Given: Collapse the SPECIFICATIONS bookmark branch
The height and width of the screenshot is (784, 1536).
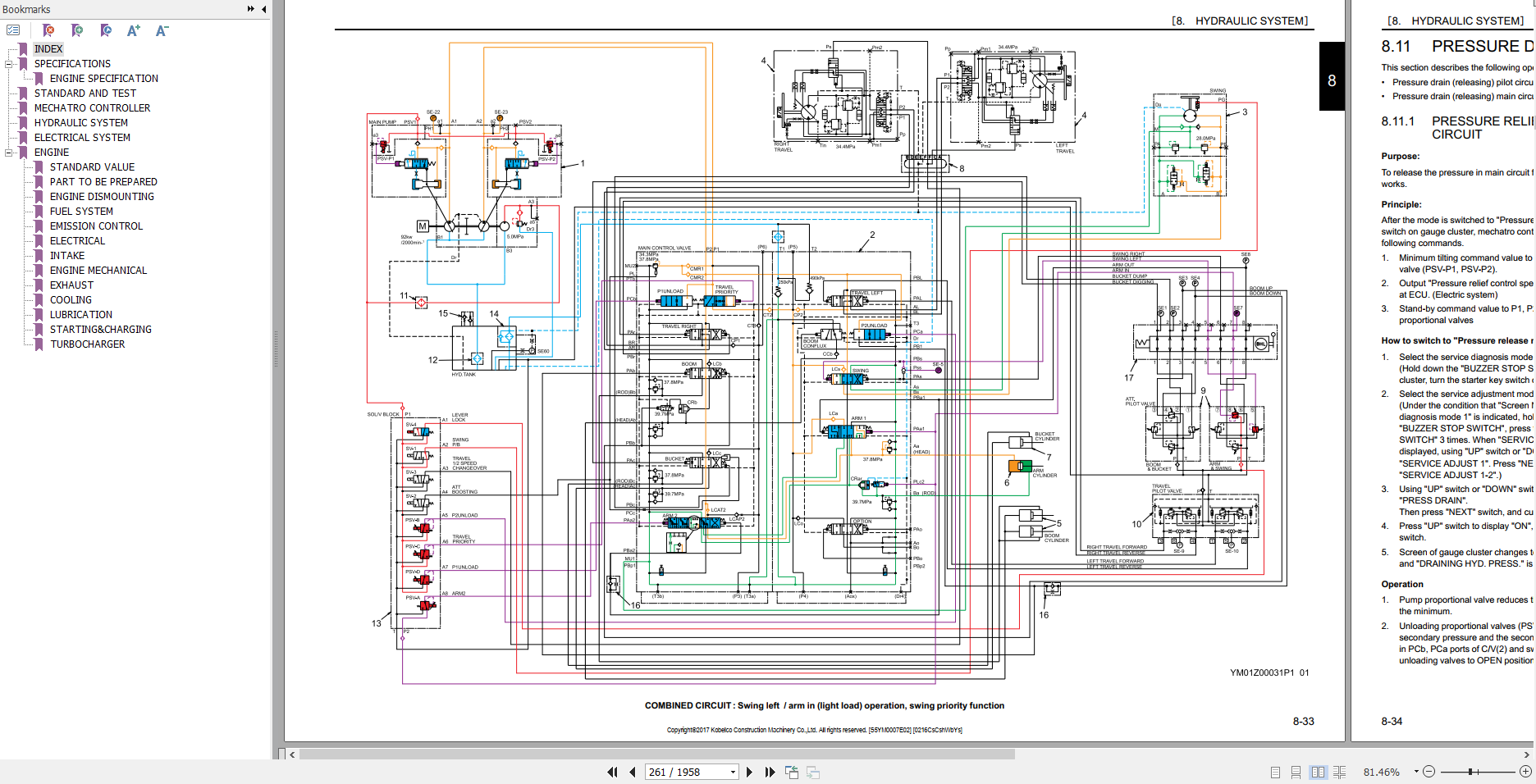Looking at the screenshot, I should (9, 64).
